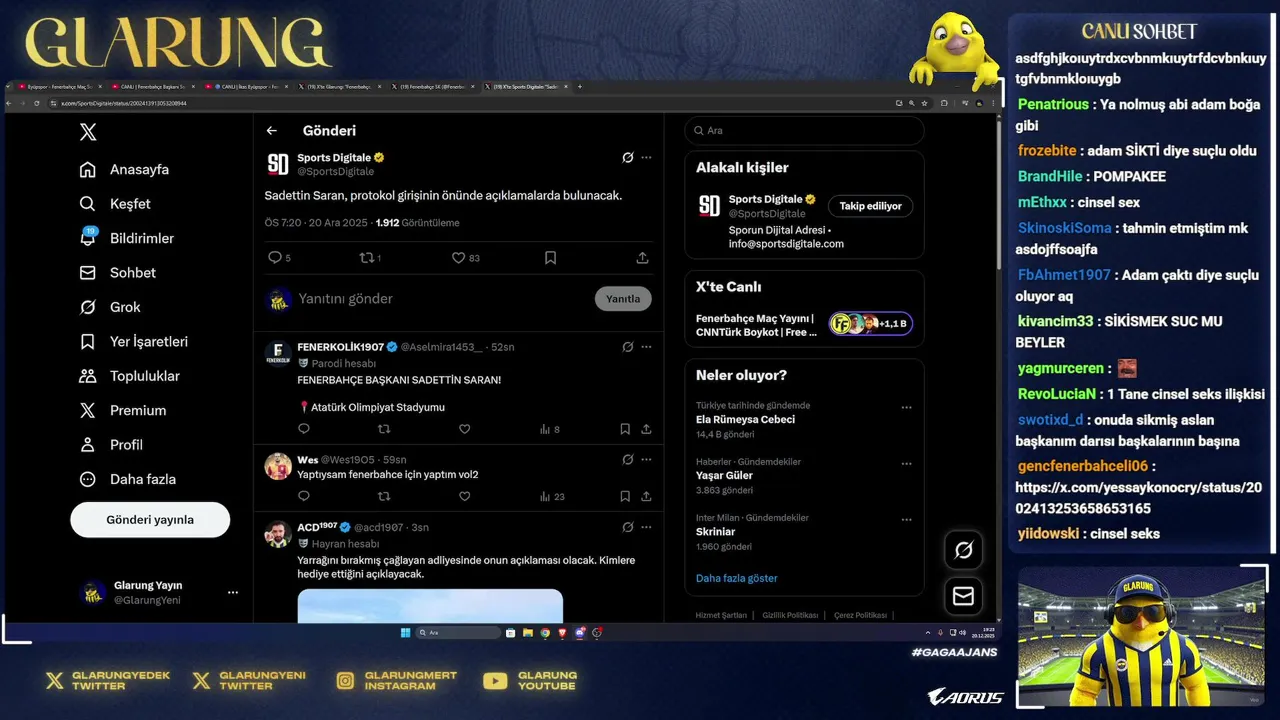The width and height of the screenshot is (1280, 720).
Task: Open the Skriniar trend
Action: click(717, 532)
